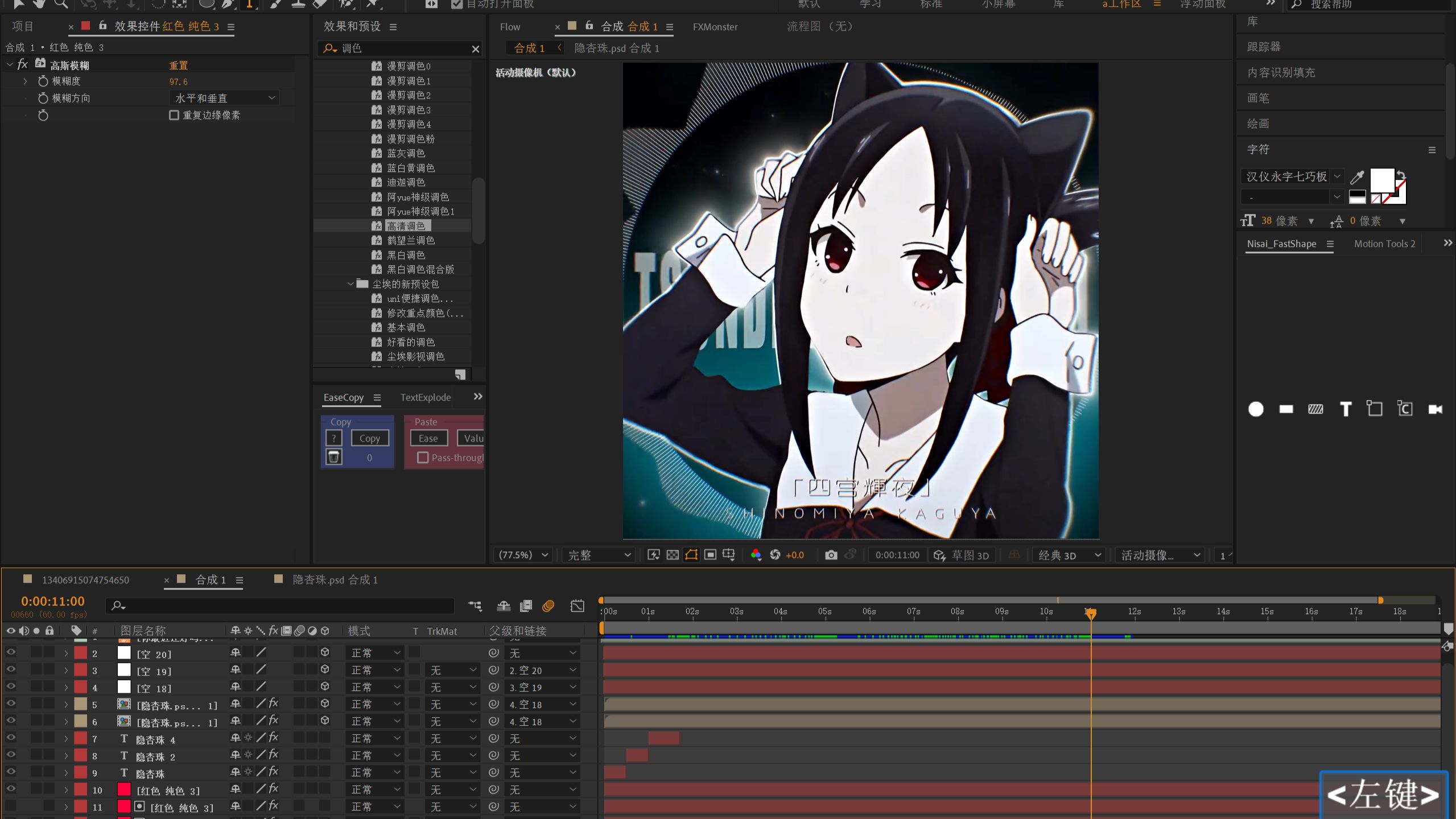The image size is (1456, 819).
Task: Open the viewer zoom dropdown (77.5%)
Action: (x=523, y=555)
